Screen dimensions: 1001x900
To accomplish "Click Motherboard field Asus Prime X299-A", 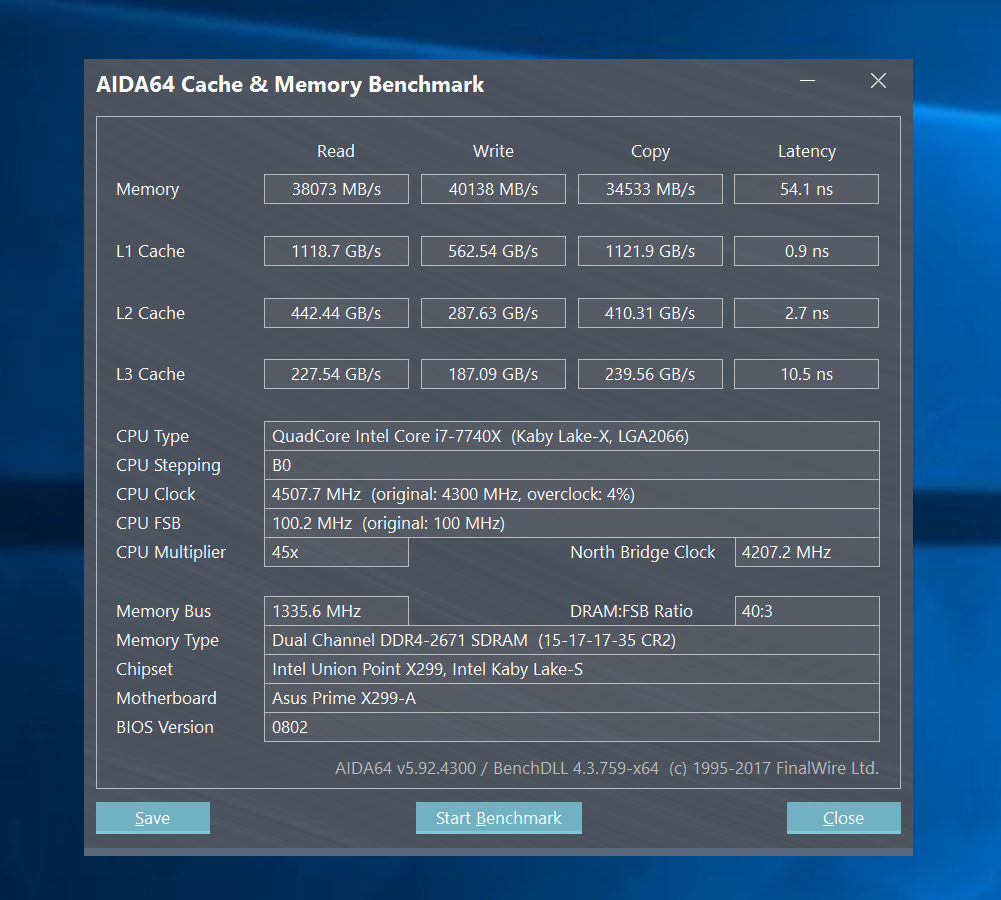I will pos(572,698).
